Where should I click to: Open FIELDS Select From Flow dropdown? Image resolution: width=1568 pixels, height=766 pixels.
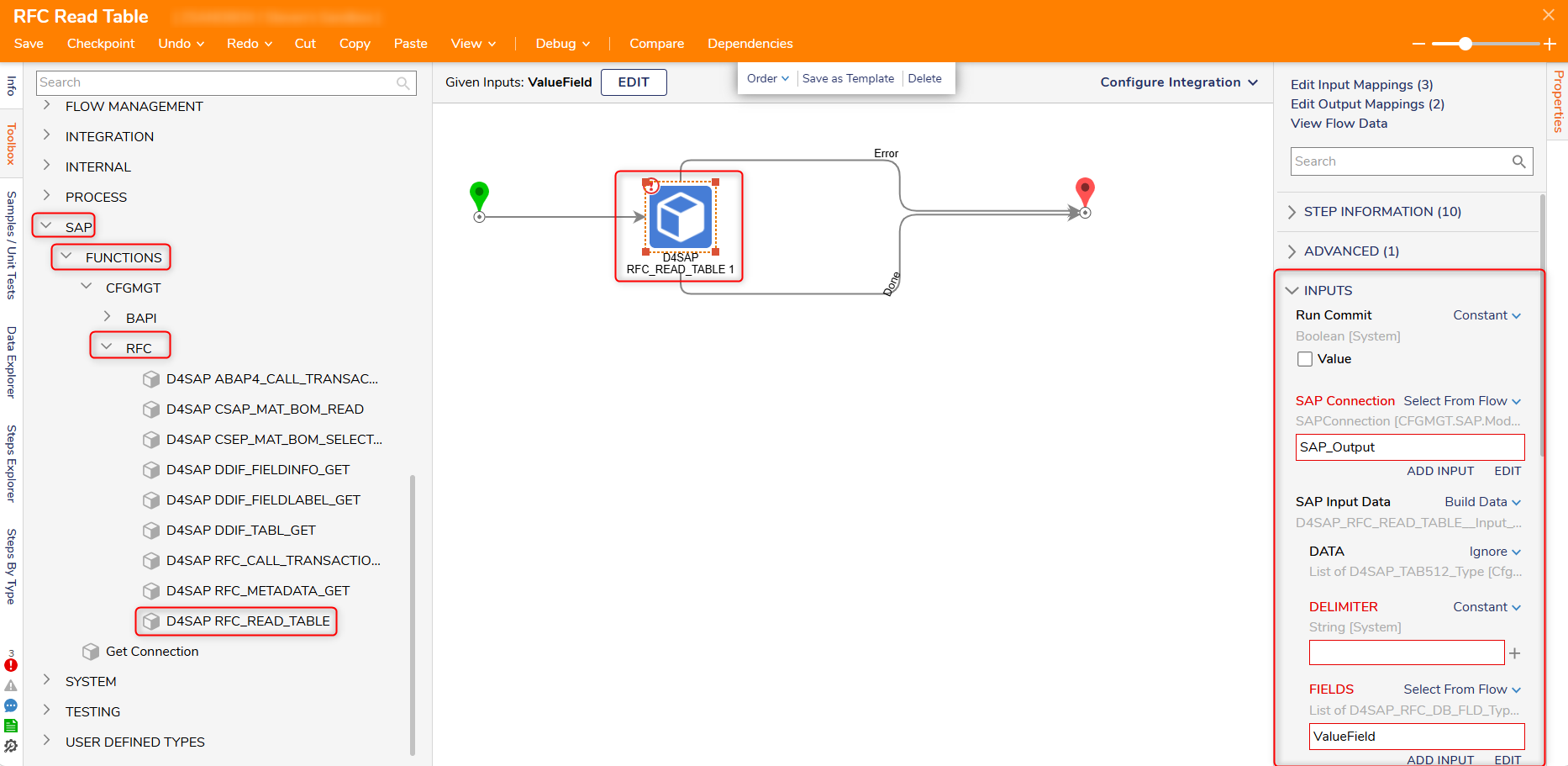pos(1462,689)
